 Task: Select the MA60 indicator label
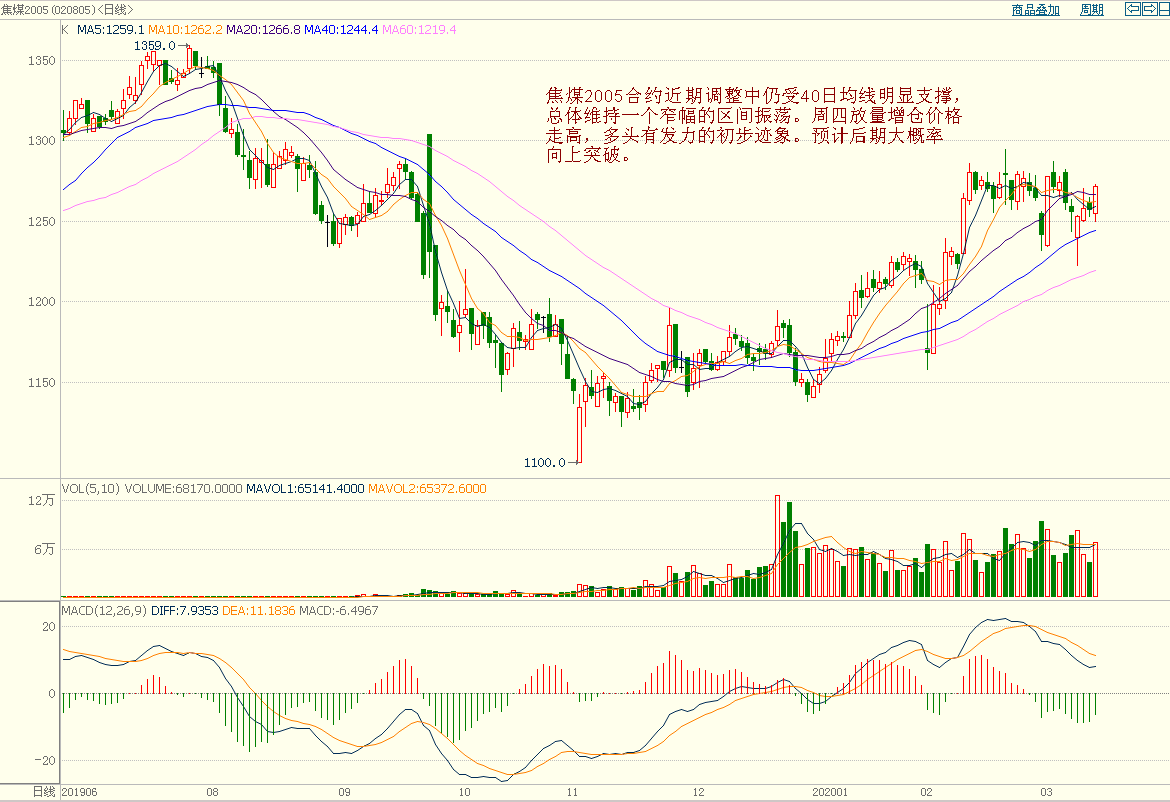420,30
